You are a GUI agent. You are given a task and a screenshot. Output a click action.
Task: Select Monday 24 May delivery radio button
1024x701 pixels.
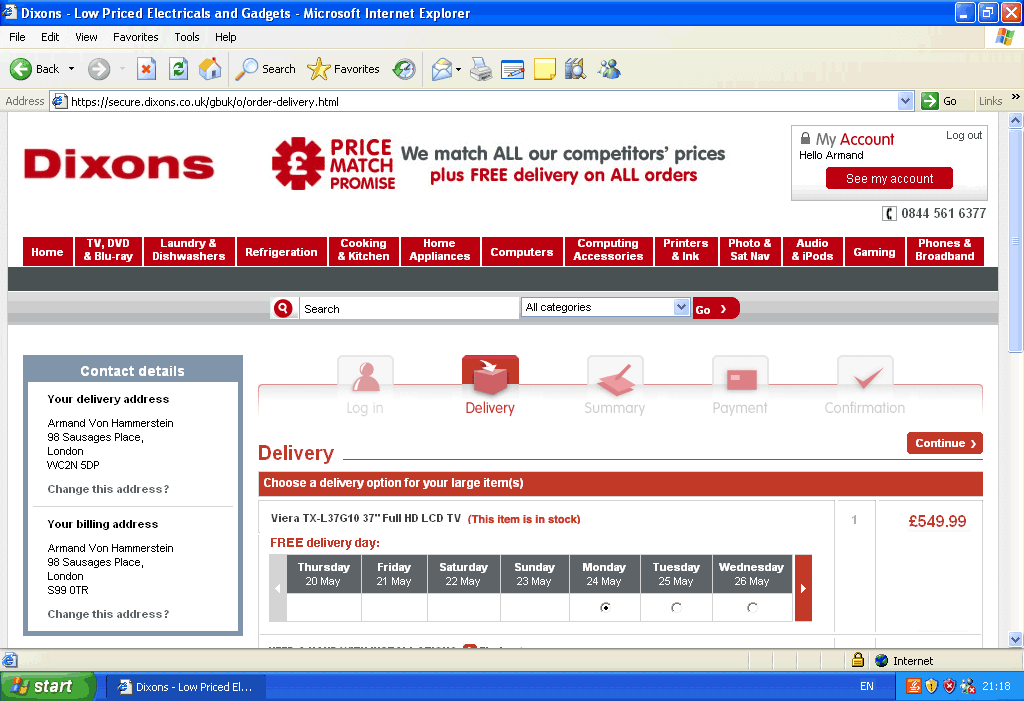(605, 608)
